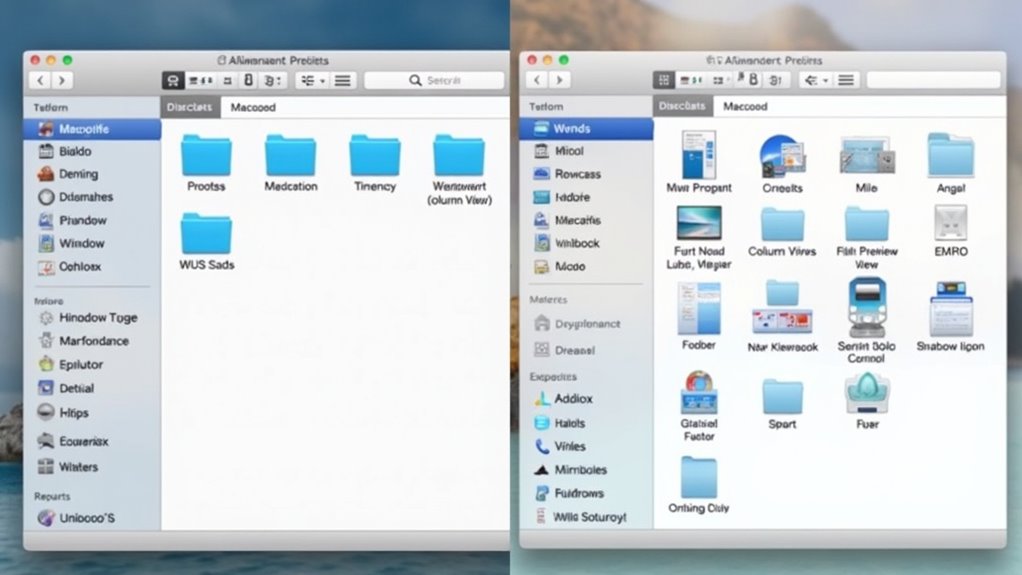The height and width of the screenshot is (575, 1022).
Task: Switch to Macoood tab in right window
Action: point(745,106)
